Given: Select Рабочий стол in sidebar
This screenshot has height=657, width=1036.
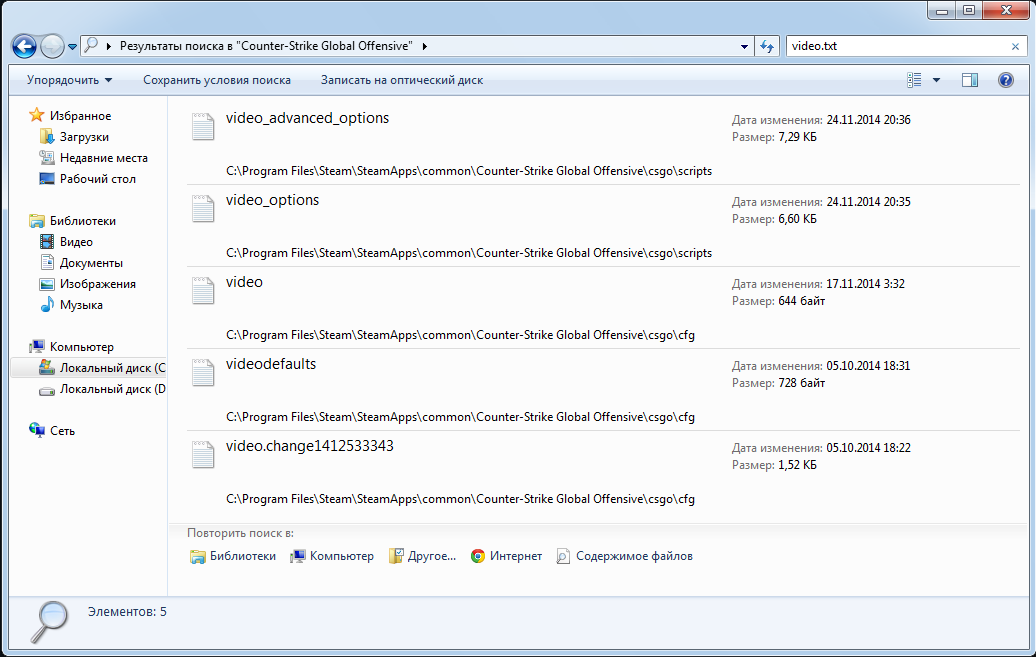Looking at the screenshot, I should tap(97, 179).
